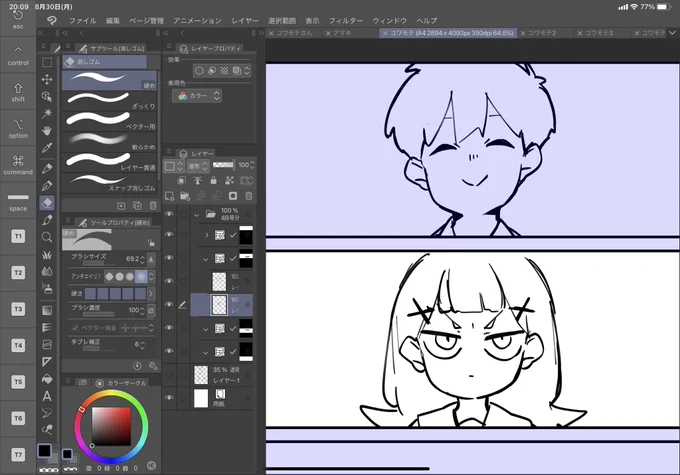Image resolution: width=680 pixels, height=475 pixels.
Task: Tick the checkbox beside the 用紙 layer eye
Action: point(184,398)
